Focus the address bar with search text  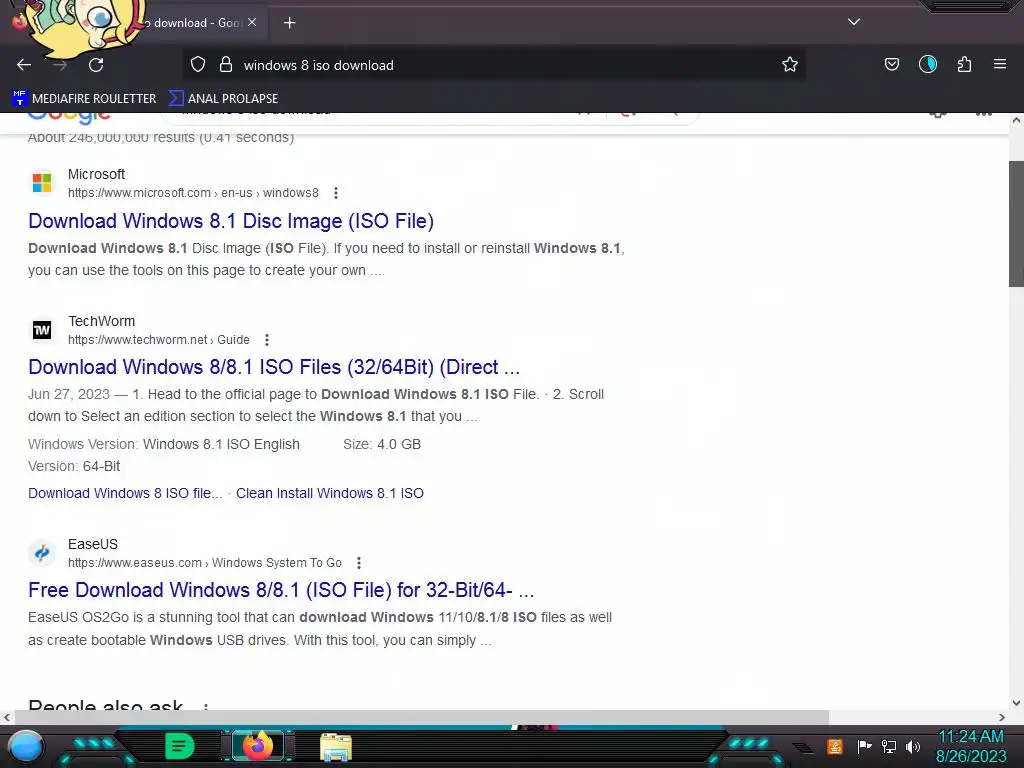496,65
